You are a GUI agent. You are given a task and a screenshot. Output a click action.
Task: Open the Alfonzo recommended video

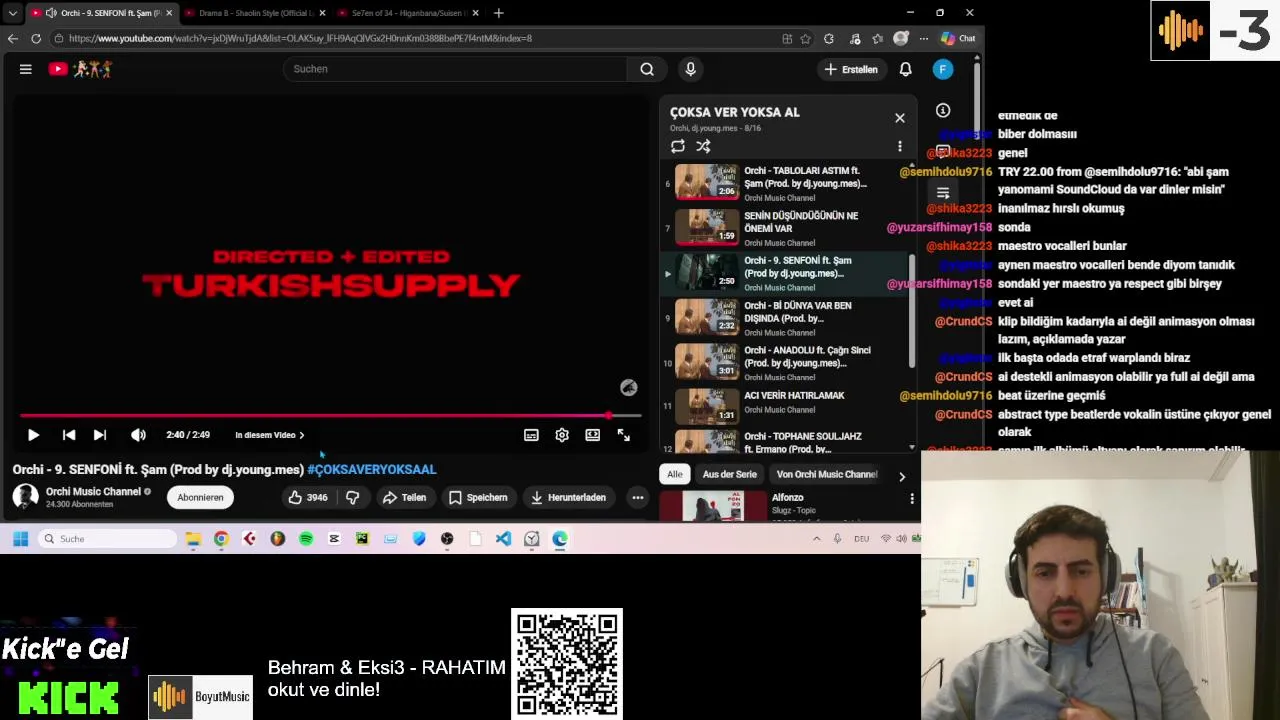point(787,497)
